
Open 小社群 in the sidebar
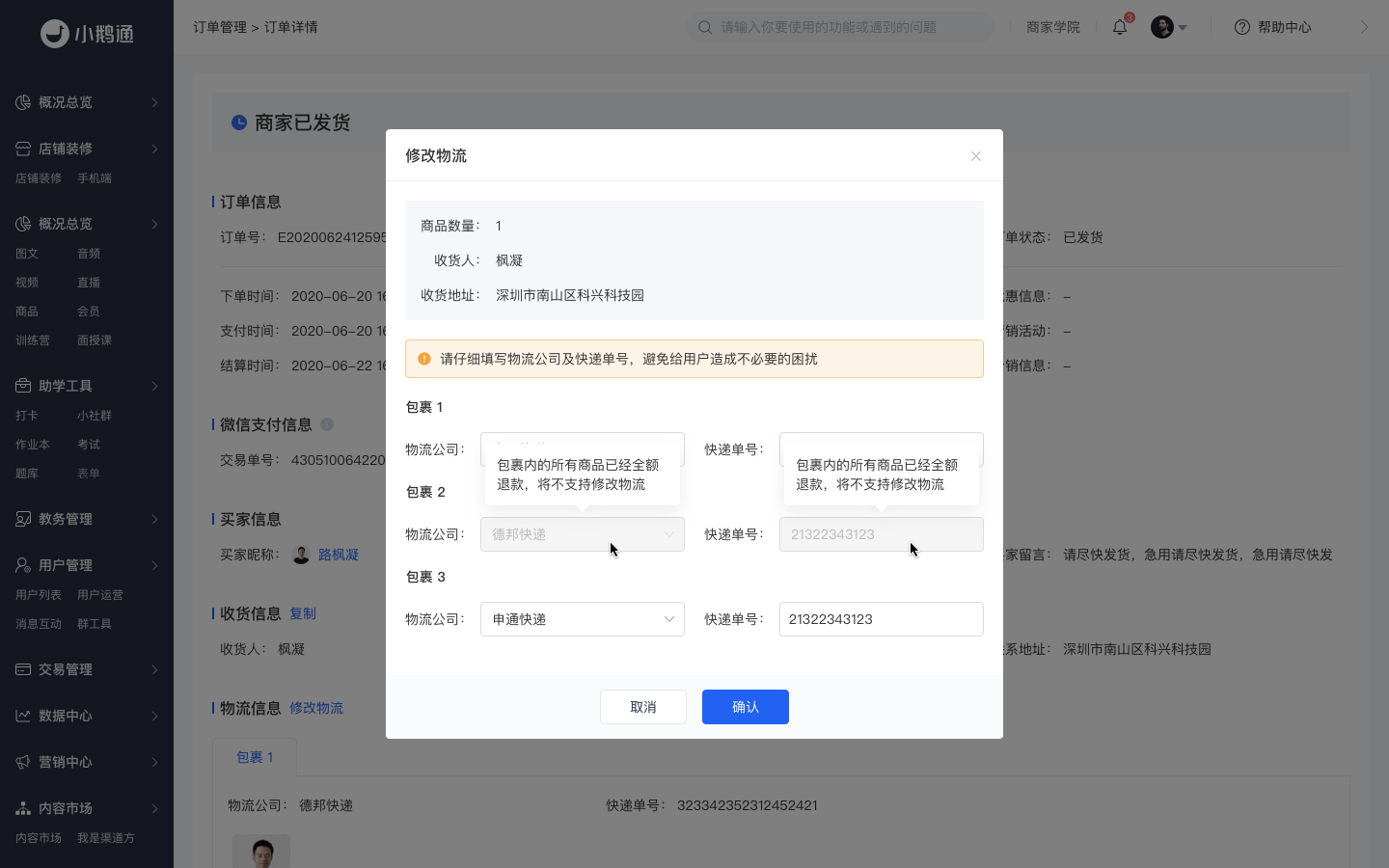[x=95, y=416]
